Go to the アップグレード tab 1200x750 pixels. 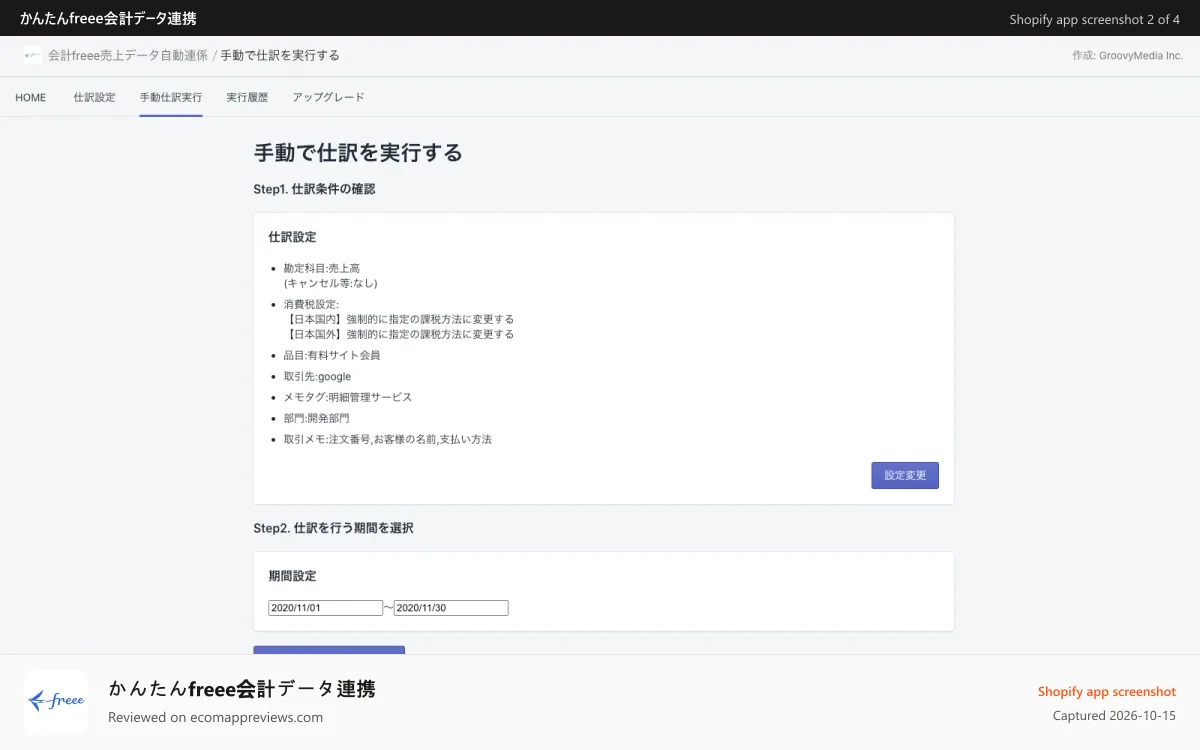point(328,97)
